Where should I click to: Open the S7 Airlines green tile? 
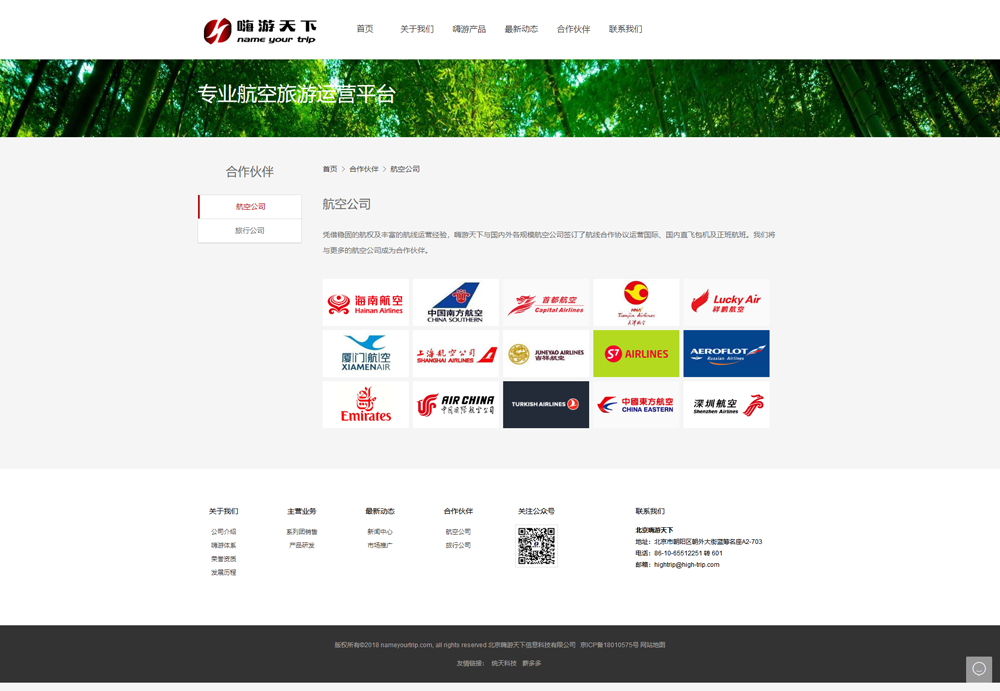(x=636, y=354)
